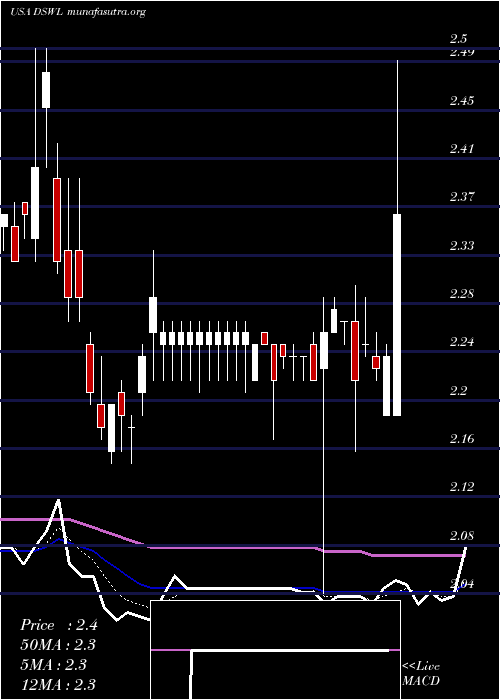Viewport: 500px width, 700px height.
Task: Click the 2.33 price axis label
Action: tap(462, 246)
